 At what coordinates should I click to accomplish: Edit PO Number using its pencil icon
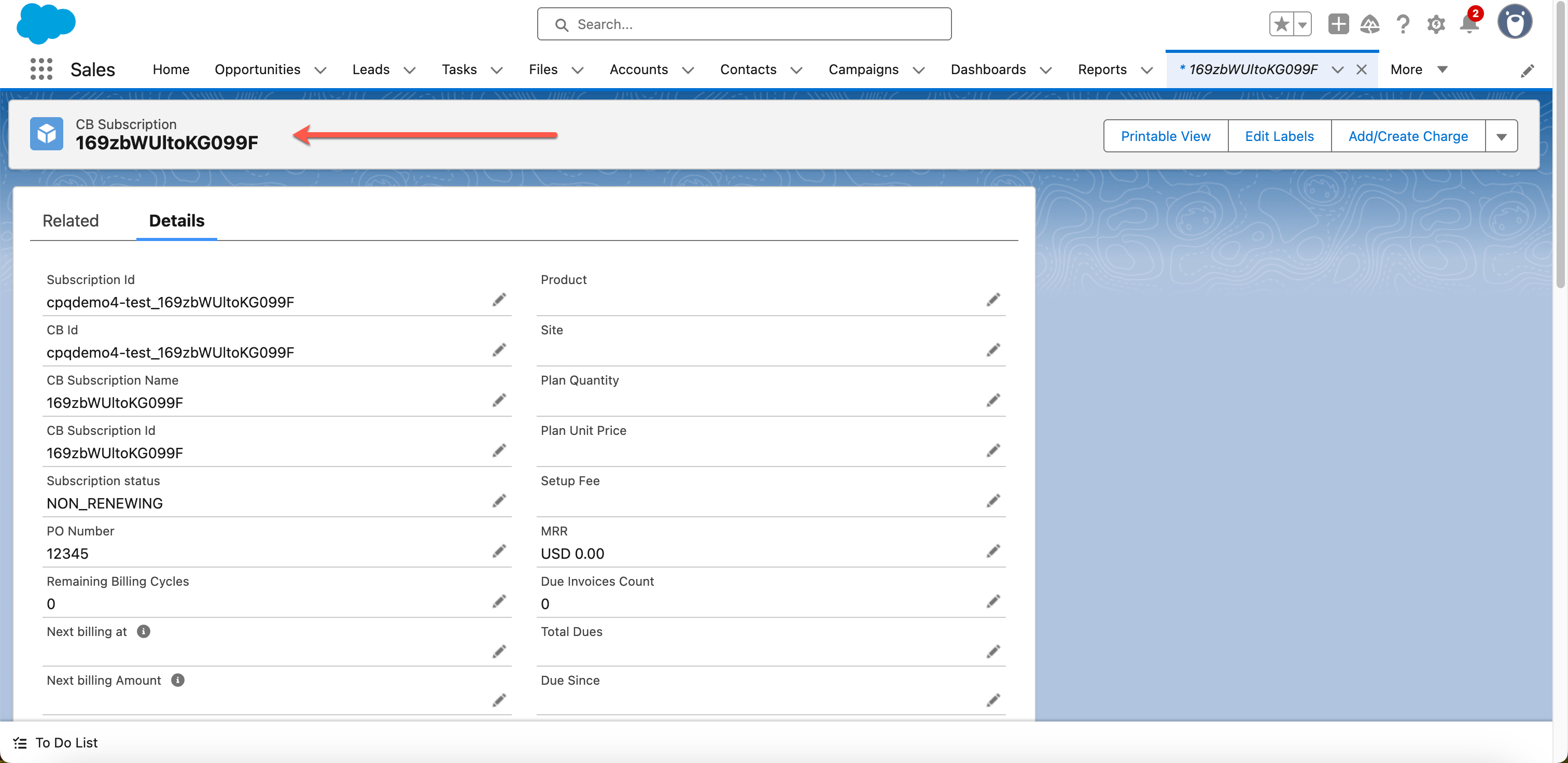coord(499,550)
